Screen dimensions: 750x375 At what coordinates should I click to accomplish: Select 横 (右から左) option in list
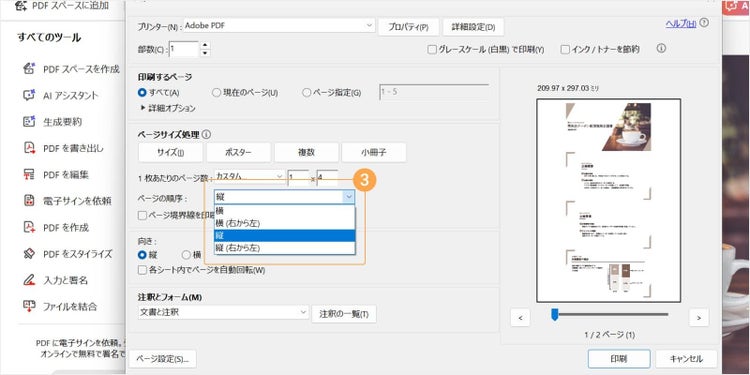tap(285, 223)
